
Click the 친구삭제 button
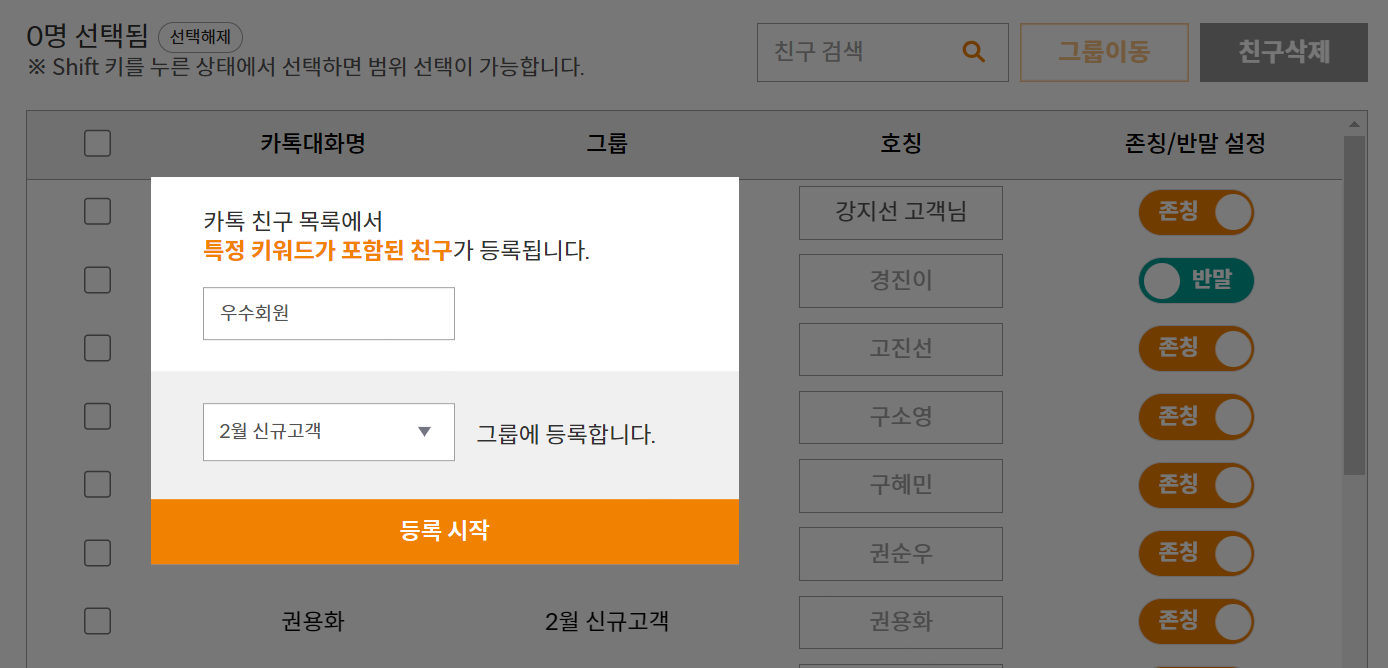point(1283,52)
